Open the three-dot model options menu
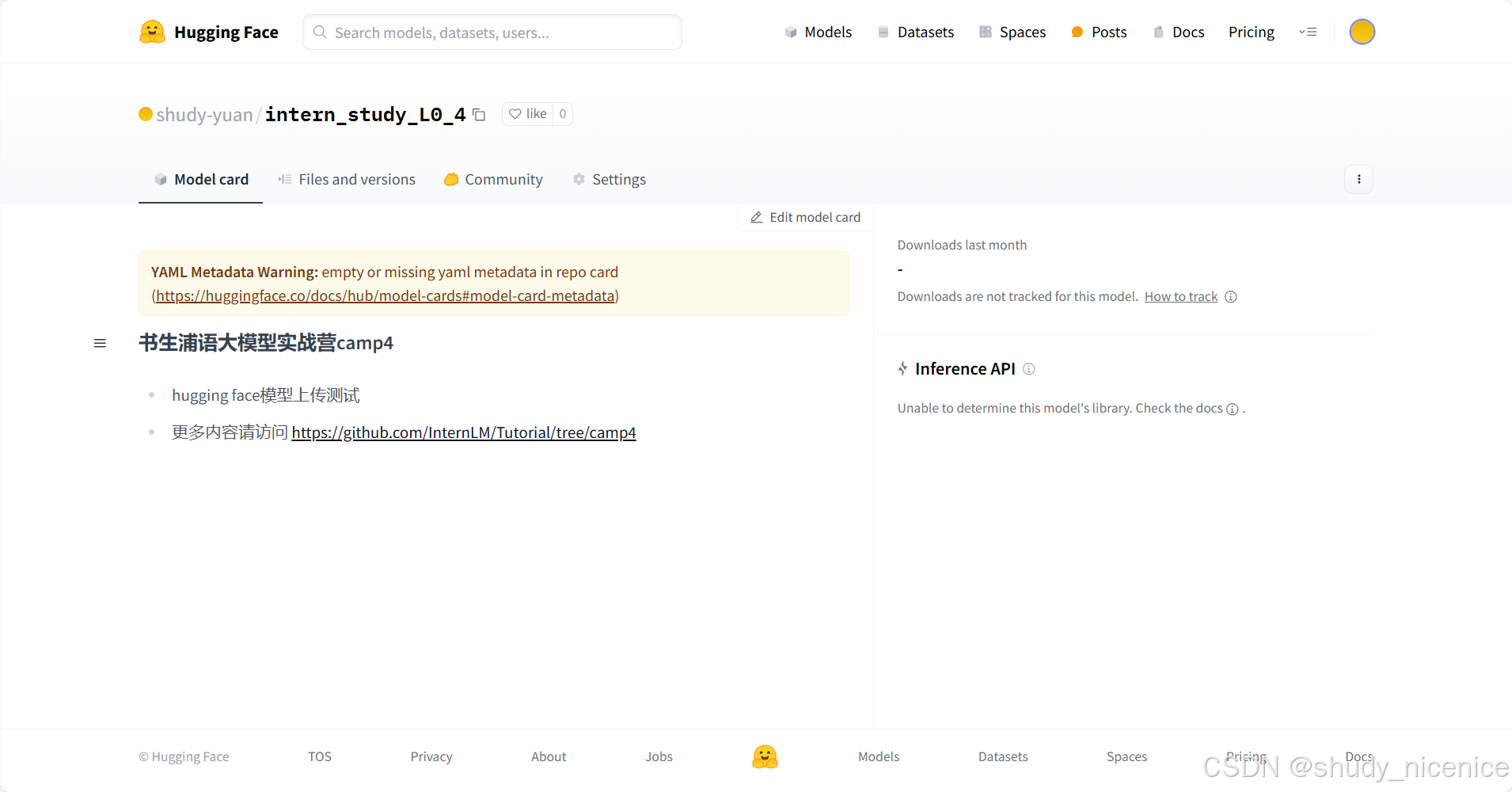 click(x=1358, y=179)
